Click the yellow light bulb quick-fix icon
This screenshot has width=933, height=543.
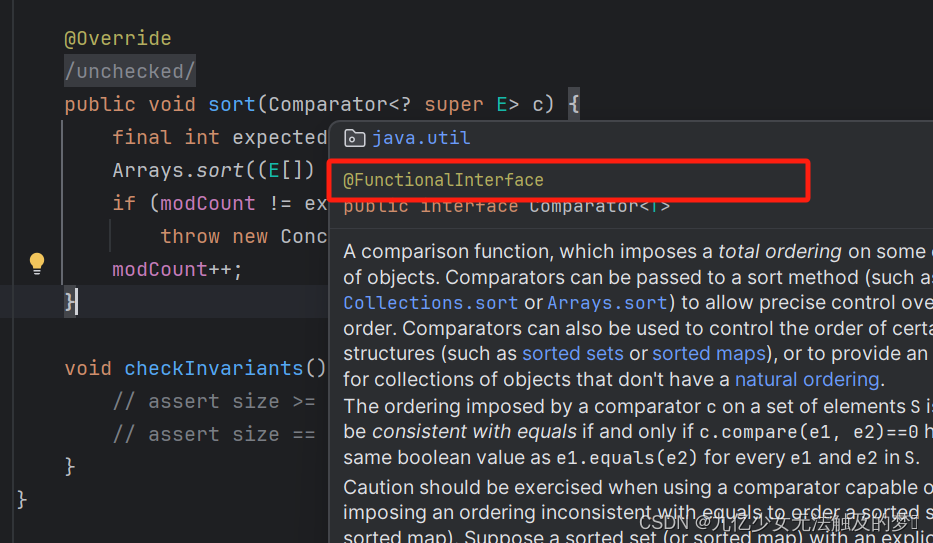pos(37,263)
